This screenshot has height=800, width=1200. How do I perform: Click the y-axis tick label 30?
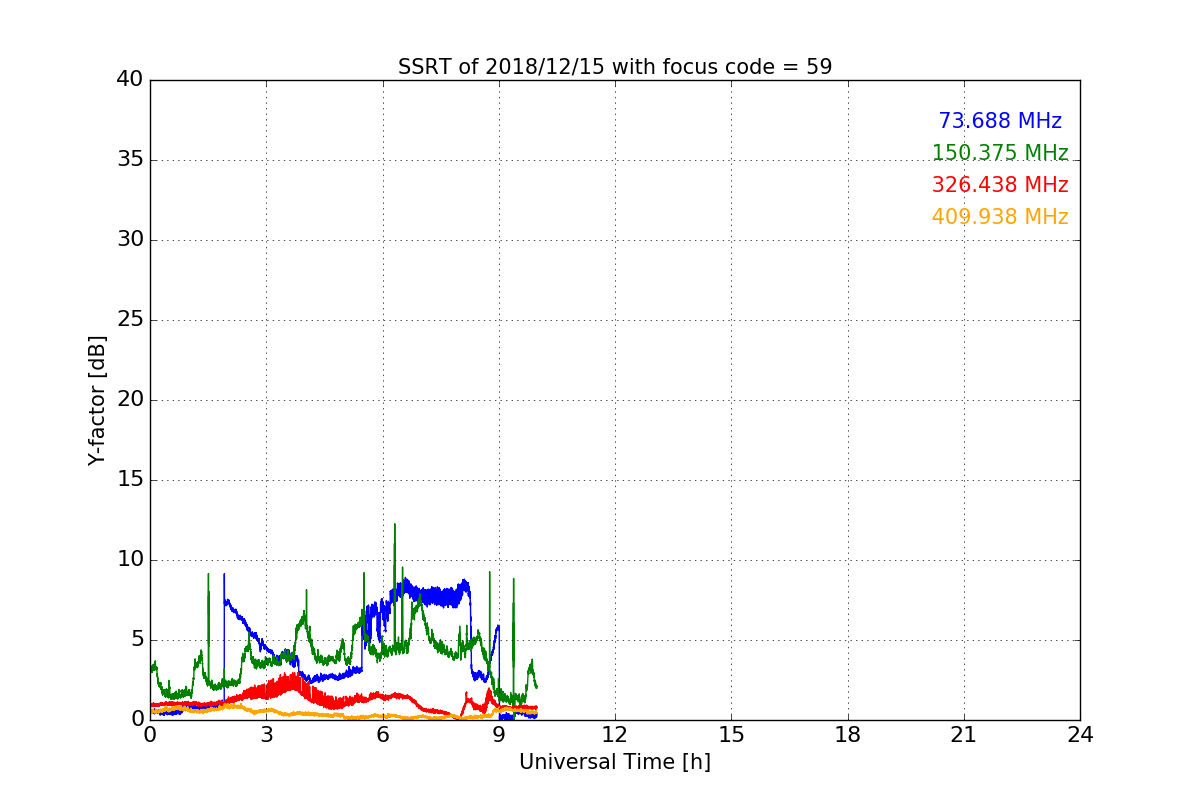[130, 240]
